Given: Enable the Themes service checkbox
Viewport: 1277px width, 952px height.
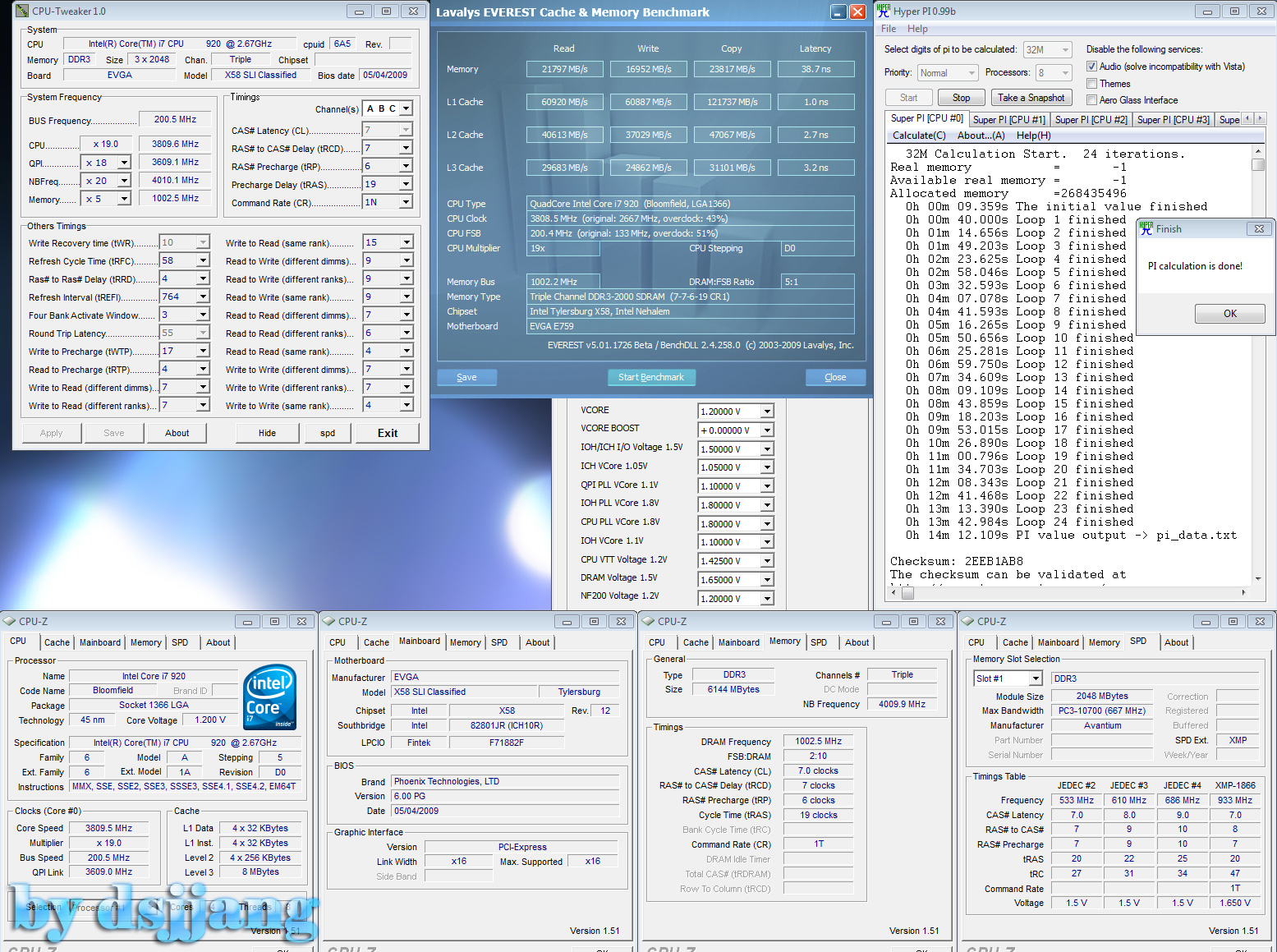Looking at the screenshot, I should [x=1092, y=84].
